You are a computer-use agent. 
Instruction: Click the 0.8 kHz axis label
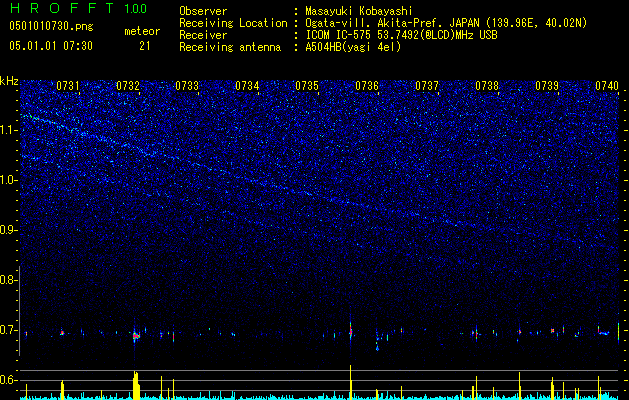click(x=8, y=280)
